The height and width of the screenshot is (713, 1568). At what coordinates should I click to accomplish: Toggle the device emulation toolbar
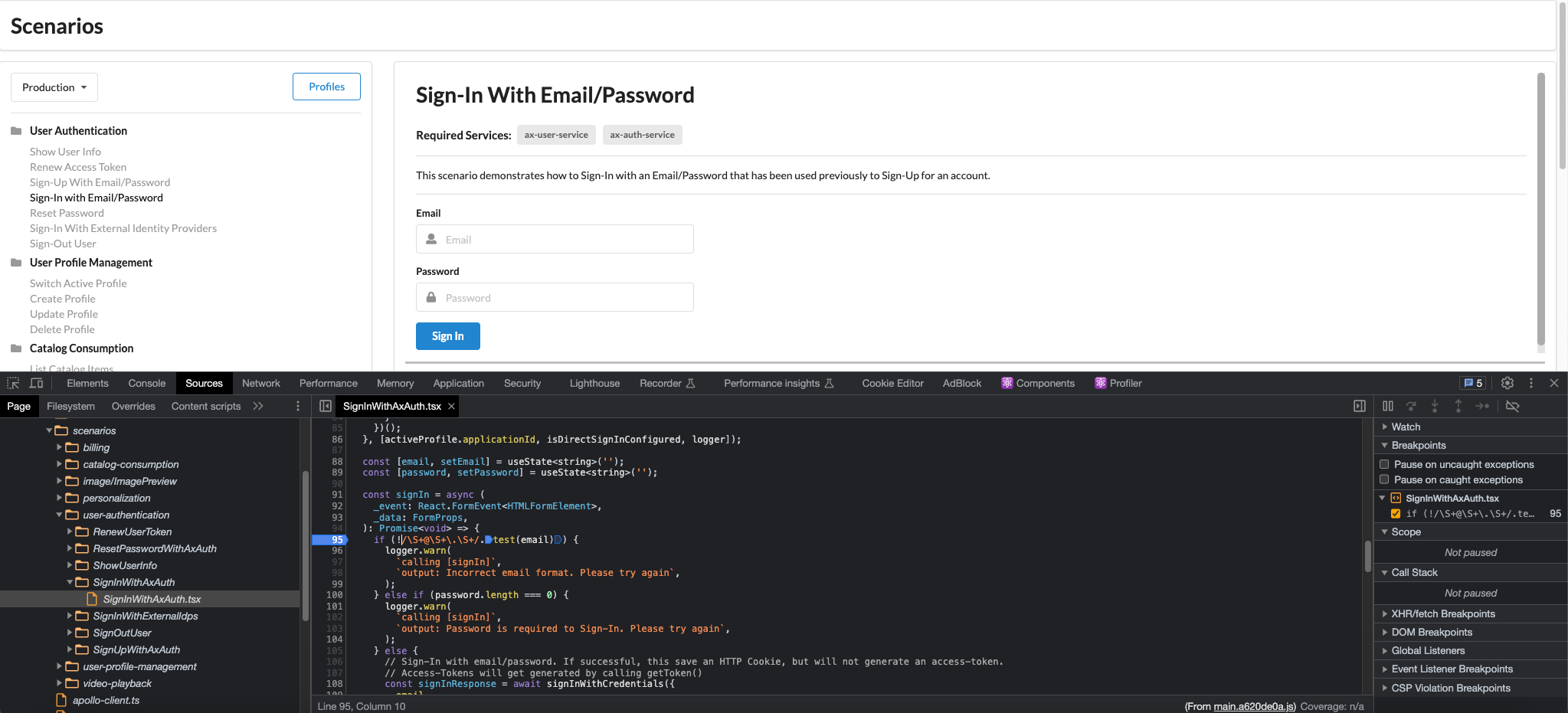[36, 382]
